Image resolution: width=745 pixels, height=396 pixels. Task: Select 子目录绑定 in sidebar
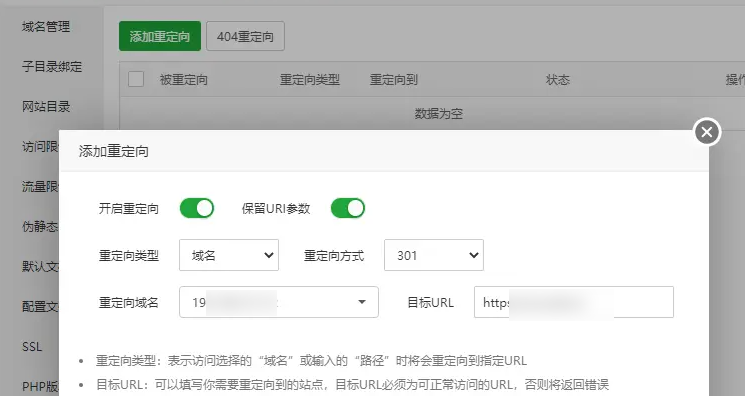coord(52,67)
